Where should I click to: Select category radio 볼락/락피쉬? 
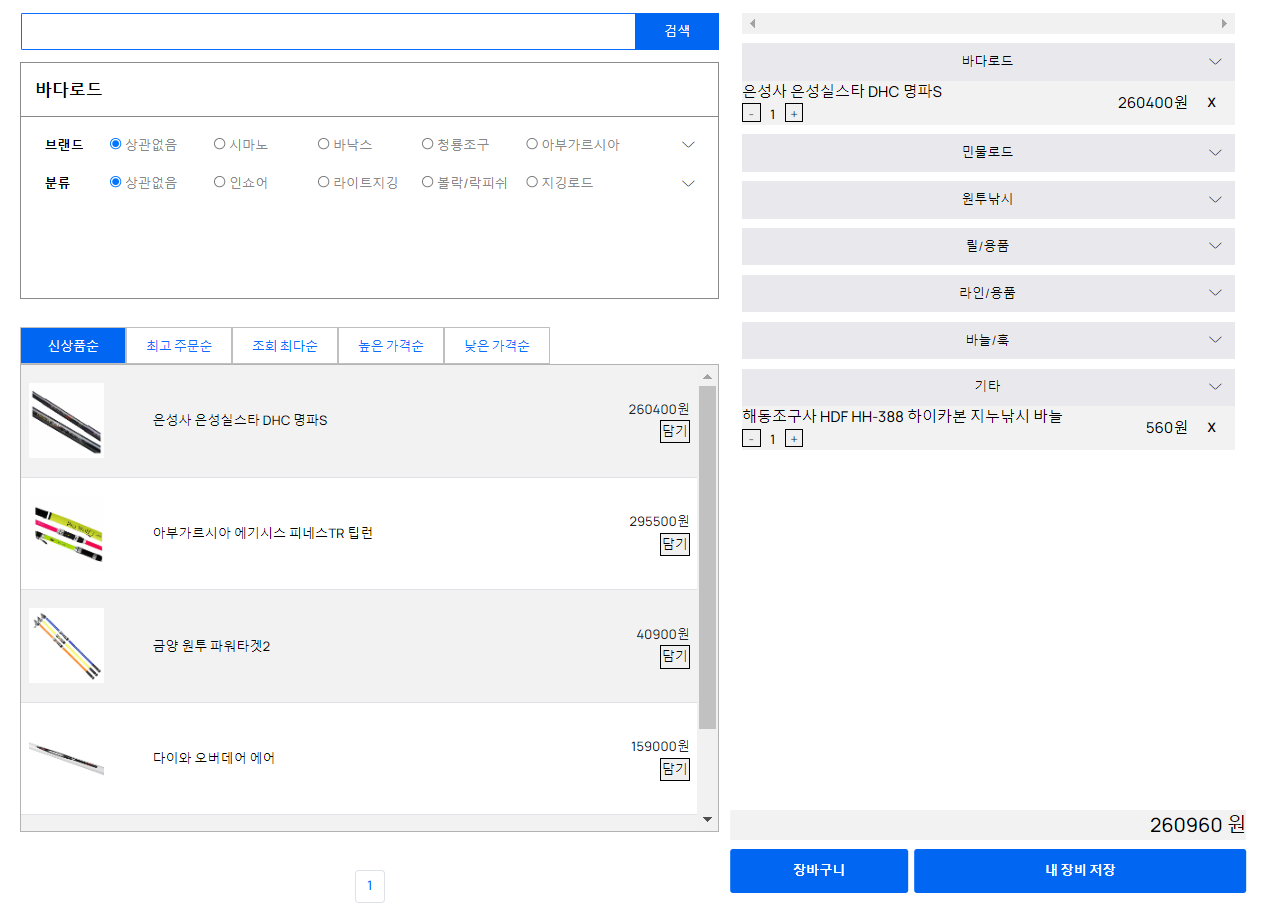[x=427, y=182]
